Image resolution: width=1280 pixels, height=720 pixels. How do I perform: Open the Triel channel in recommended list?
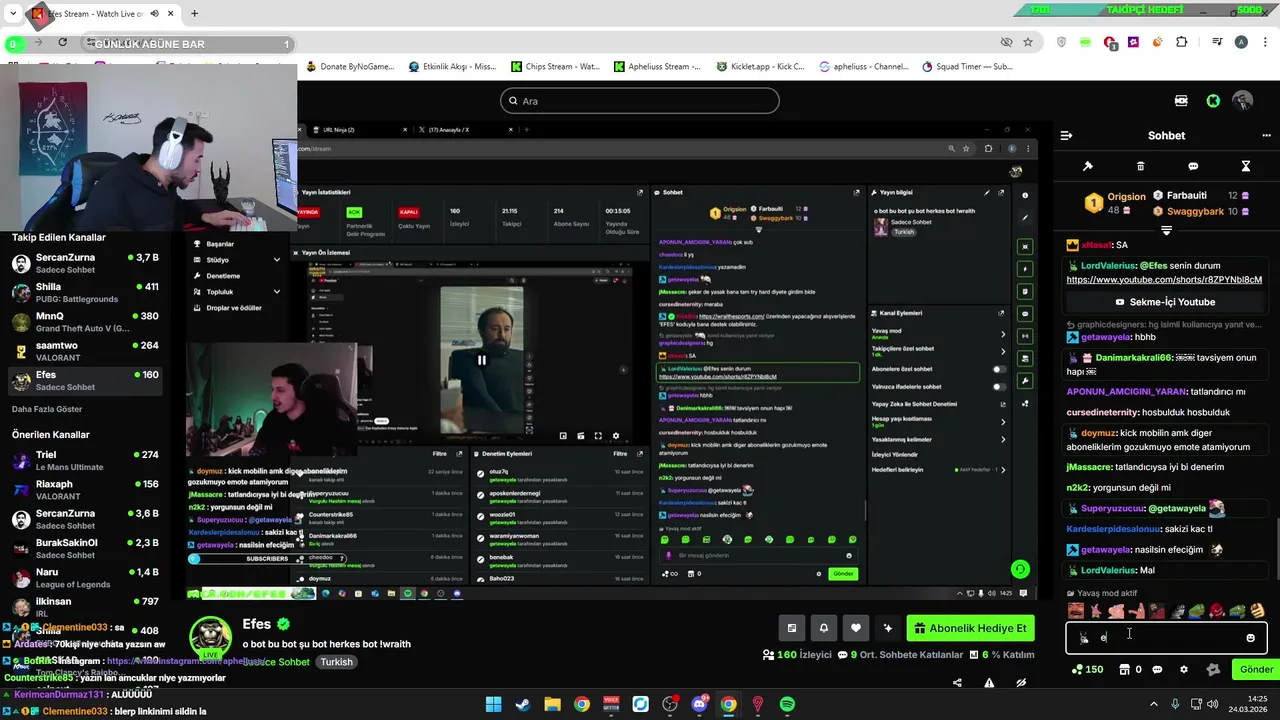pyautogui.click(x=85, y=461)
